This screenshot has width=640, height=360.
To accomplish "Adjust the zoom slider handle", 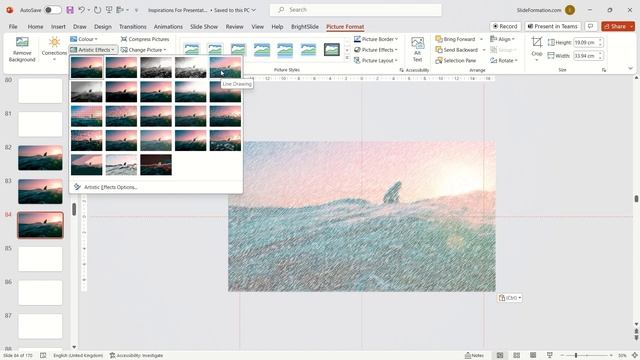I will (x=576, y=356).
